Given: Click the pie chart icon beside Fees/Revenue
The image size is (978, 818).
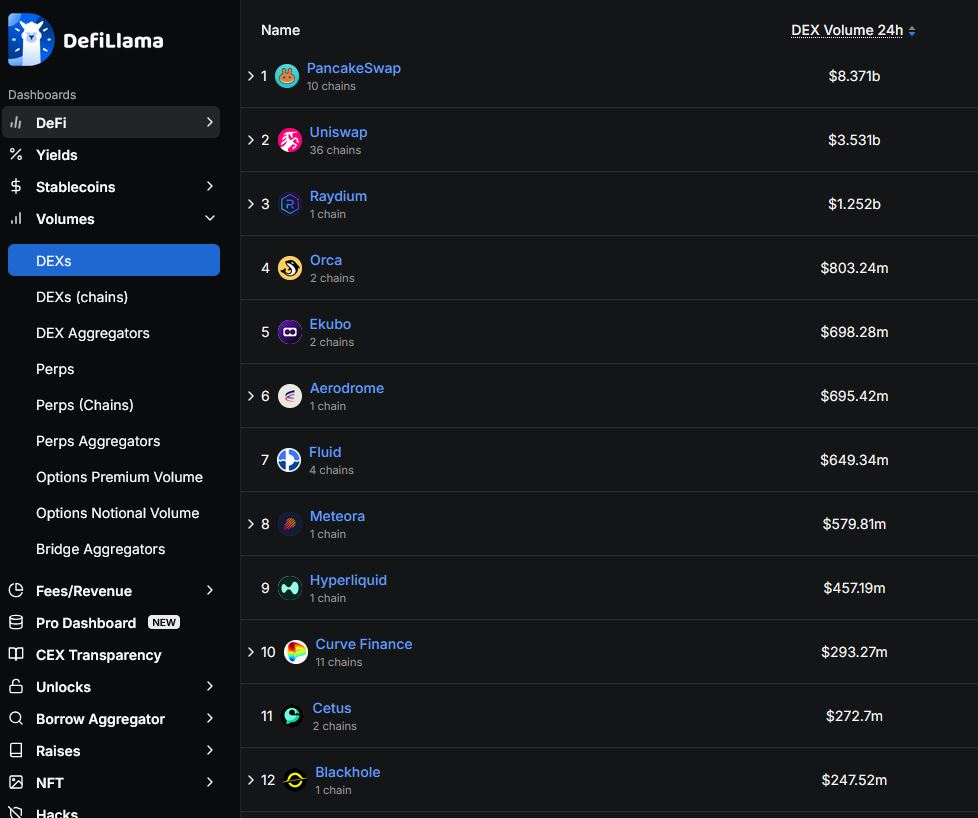Looking at the screenshot, I should [x=14, y=590].
